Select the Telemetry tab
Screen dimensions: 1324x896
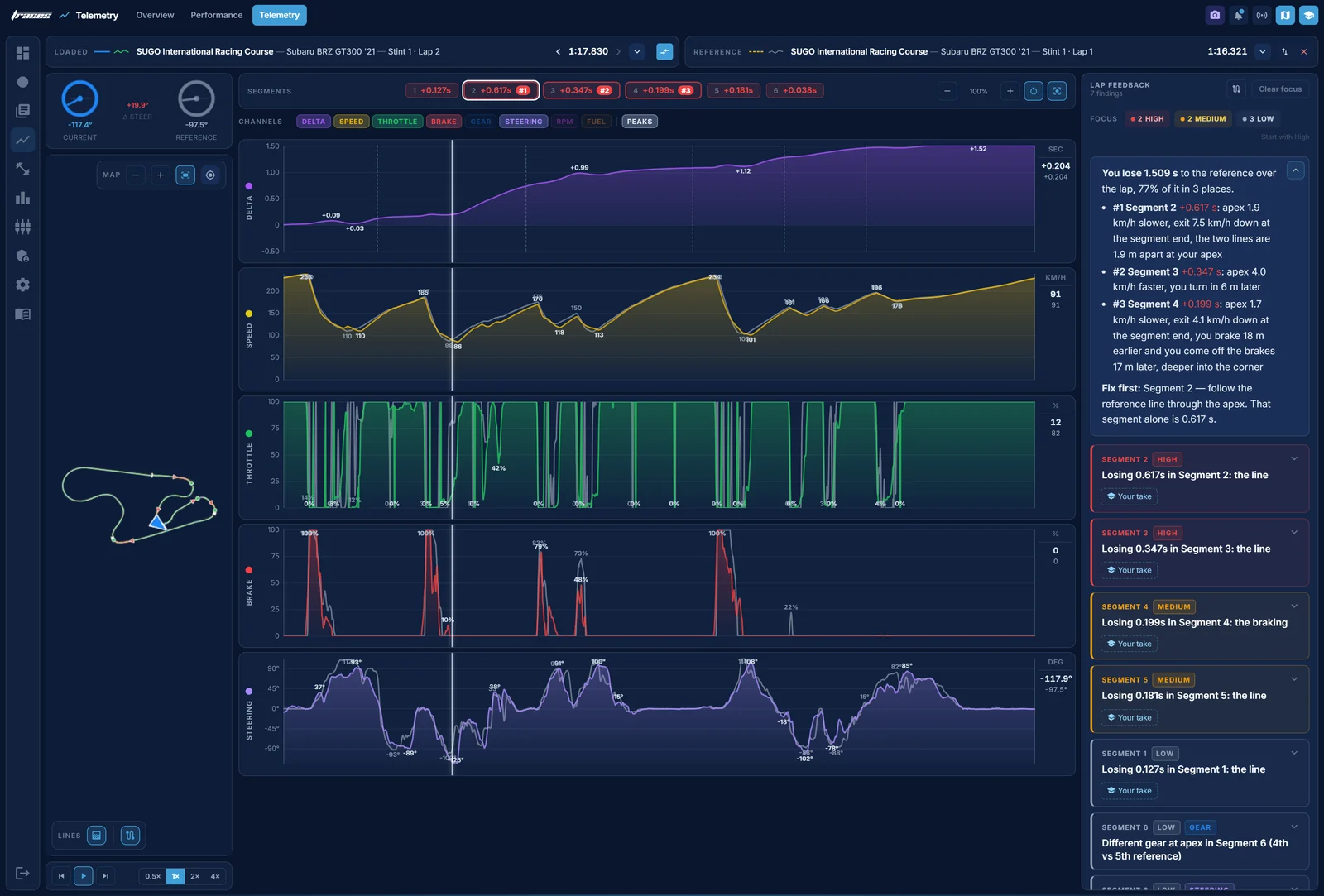[x=280, y=15]
